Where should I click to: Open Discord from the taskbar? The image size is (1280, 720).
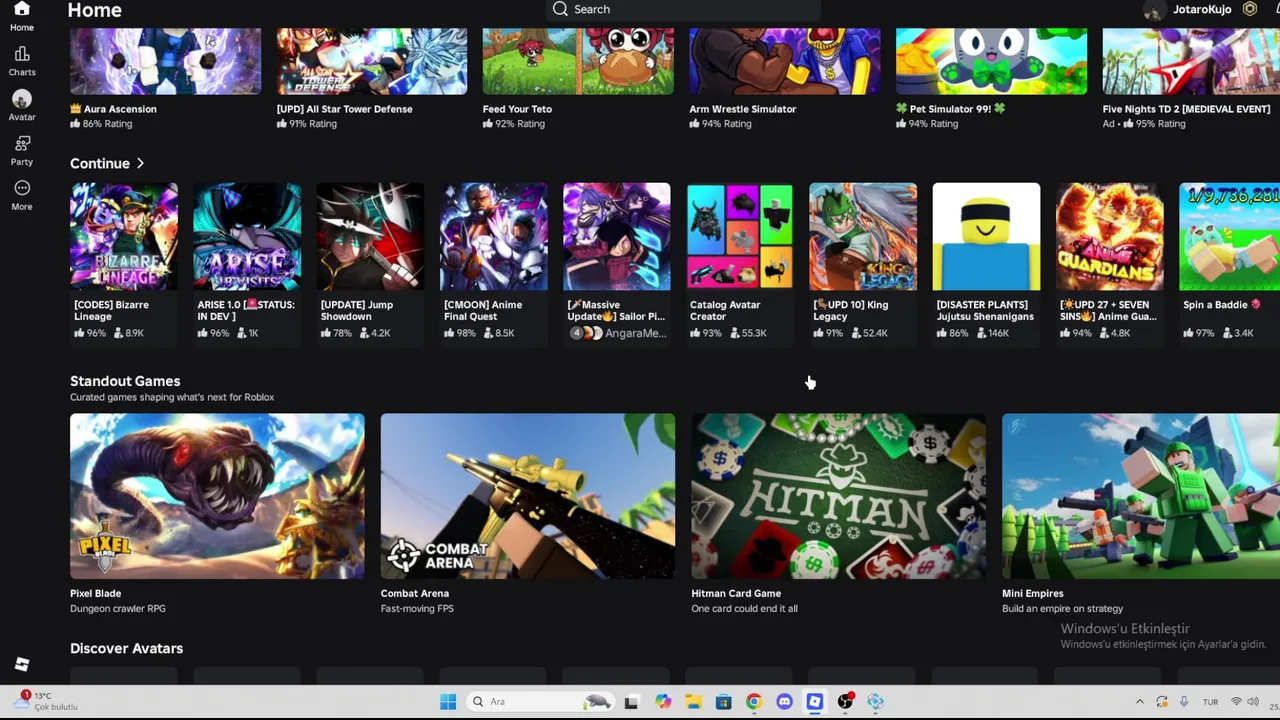pyautogui.click(x=784, y=702)
